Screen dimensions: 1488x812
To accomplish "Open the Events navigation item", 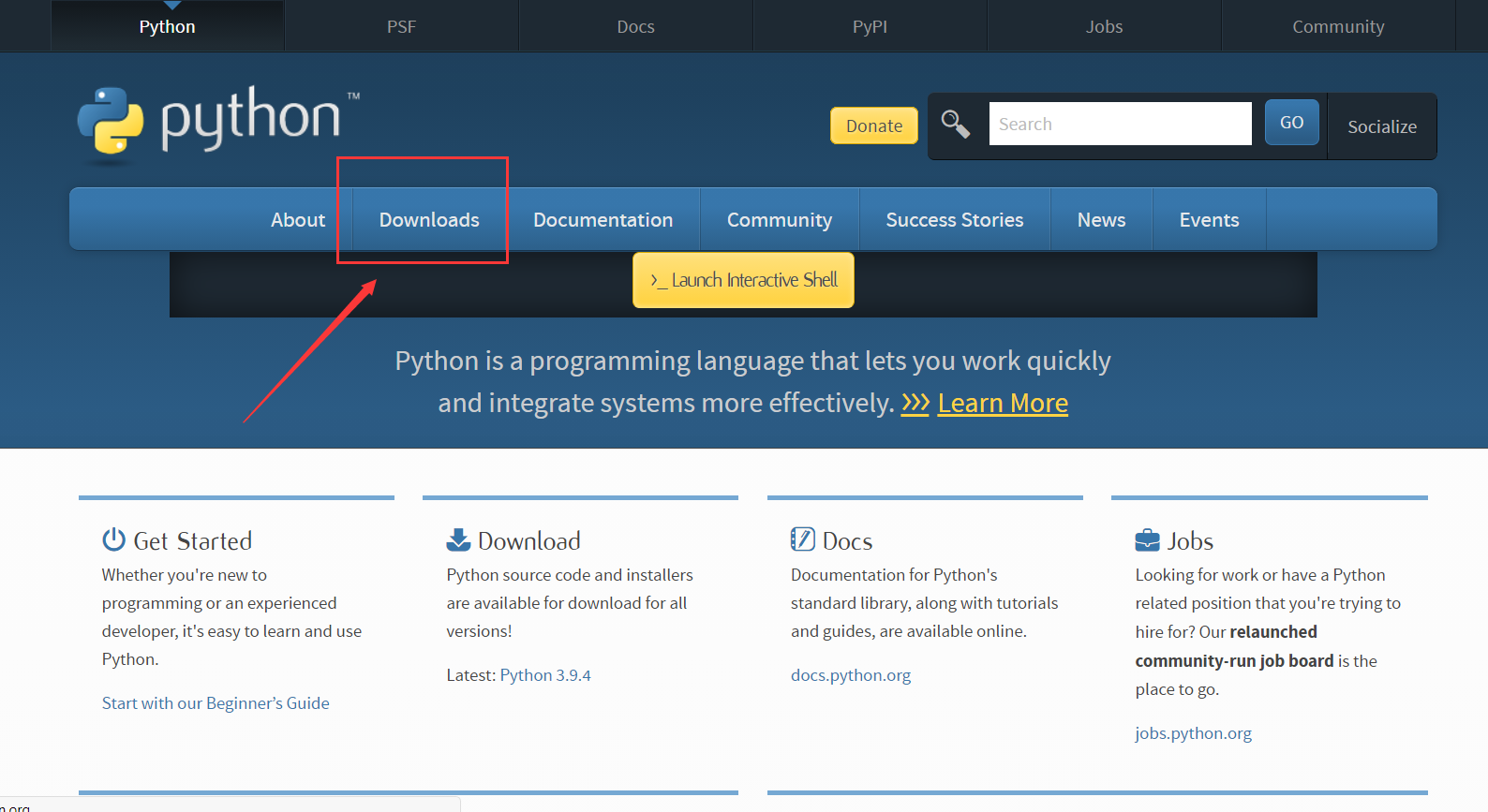I will [x=1210, y=219].
